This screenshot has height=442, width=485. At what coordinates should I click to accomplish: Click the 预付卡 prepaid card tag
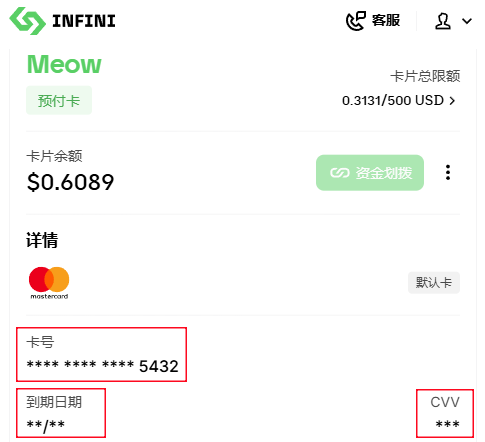(x=59, y=100)
